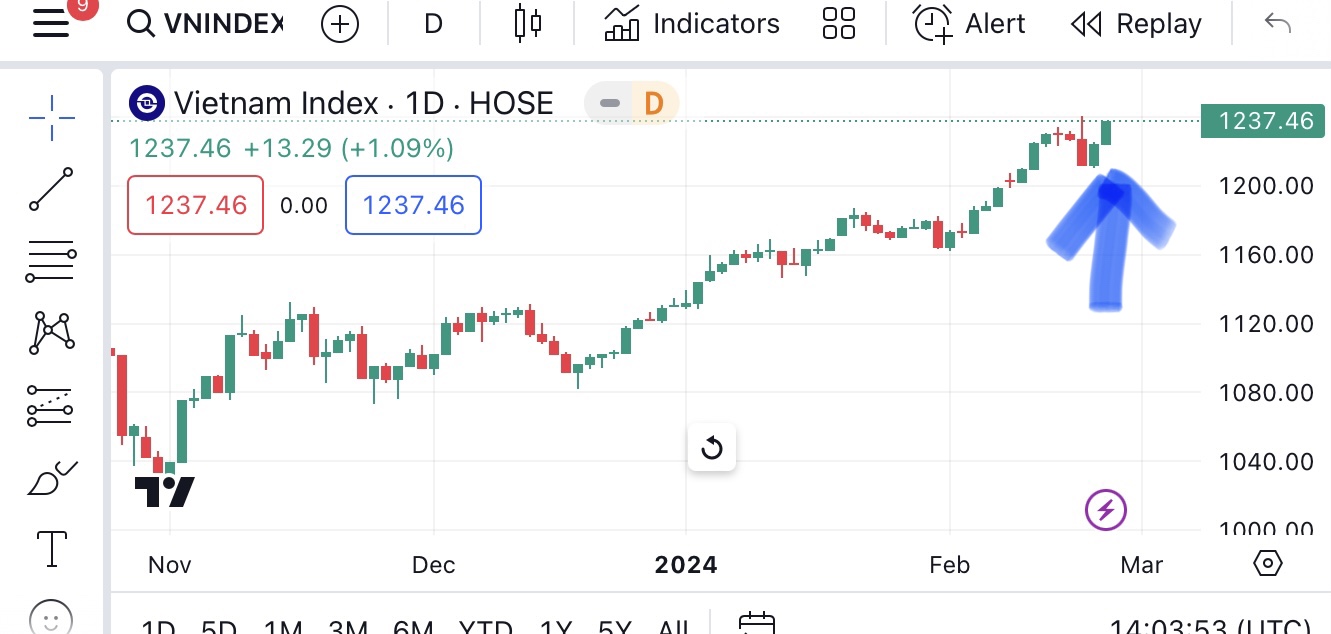The height and width of the screenshot is (634, 1331).
Task: Undo the last action with the arrow
Action: pyautogui.click(x=1278, y=24)
